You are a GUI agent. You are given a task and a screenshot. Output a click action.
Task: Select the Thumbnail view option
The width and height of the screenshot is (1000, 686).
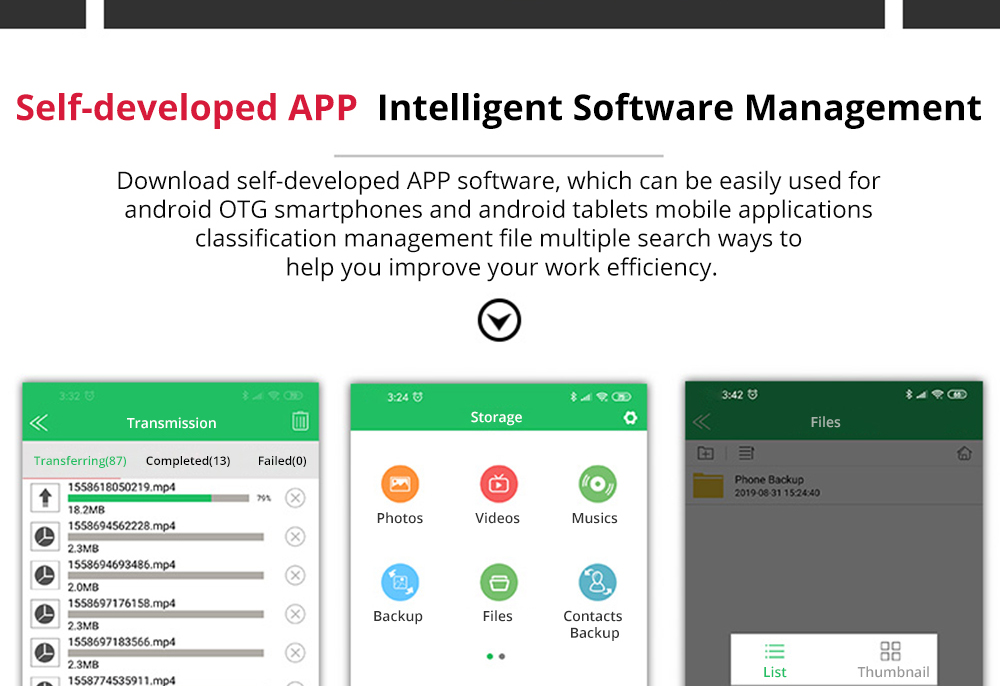(x=892, y=660)
